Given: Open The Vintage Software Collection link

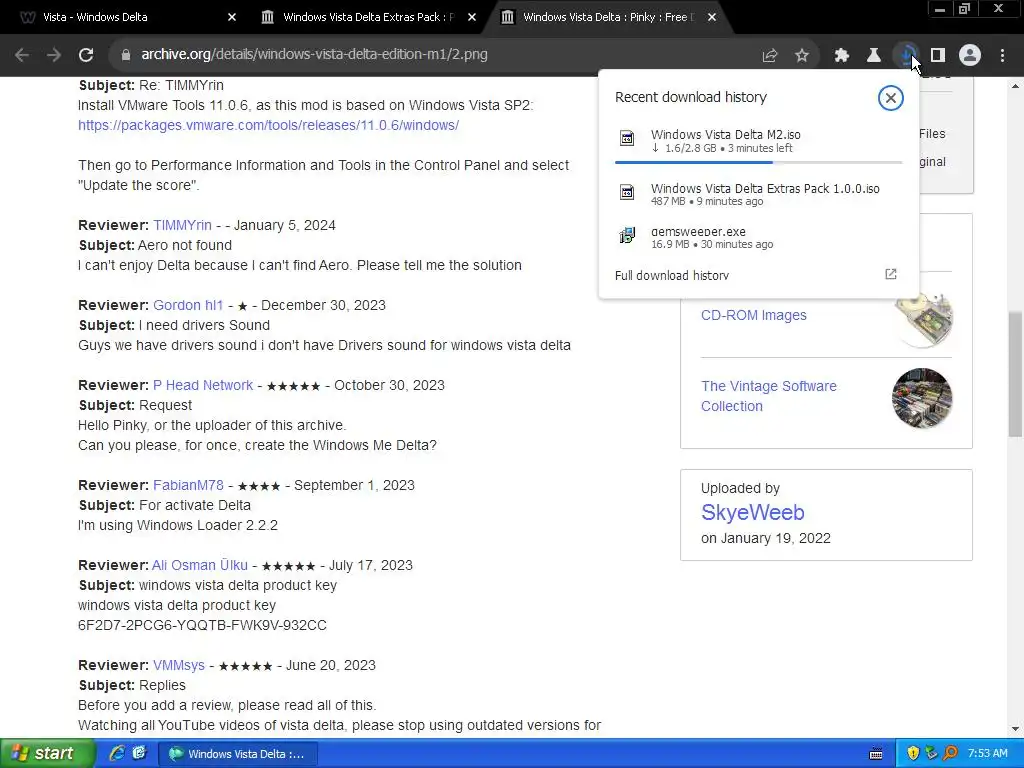Looking at the screenshot, I should coord(769,396).
